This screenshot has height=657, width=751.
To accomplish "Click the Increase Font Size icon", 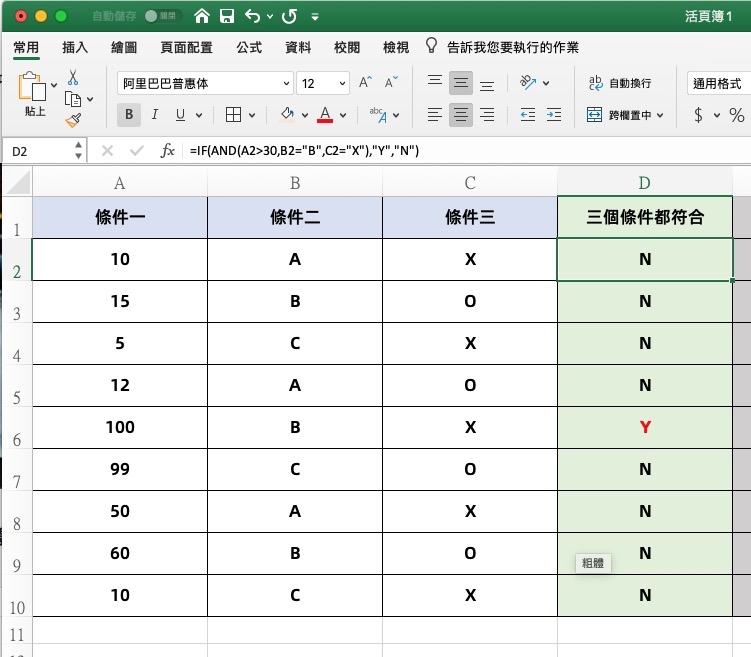I will coord(365,84).
